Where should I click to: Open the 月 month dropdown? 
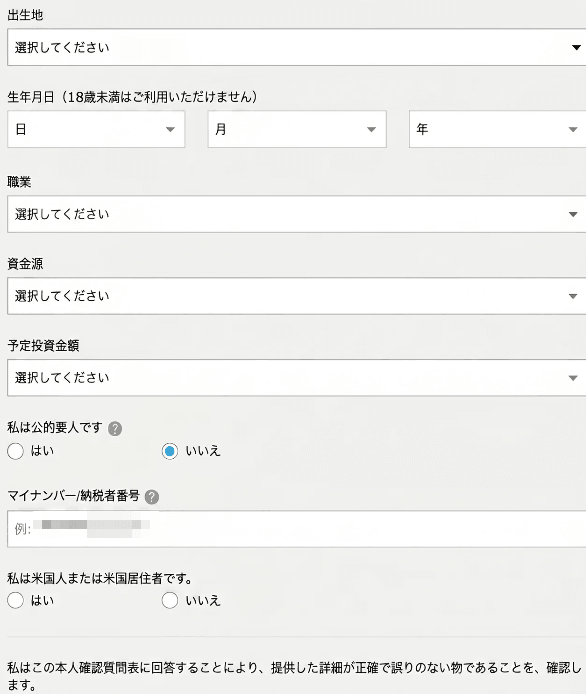[297, 129]
